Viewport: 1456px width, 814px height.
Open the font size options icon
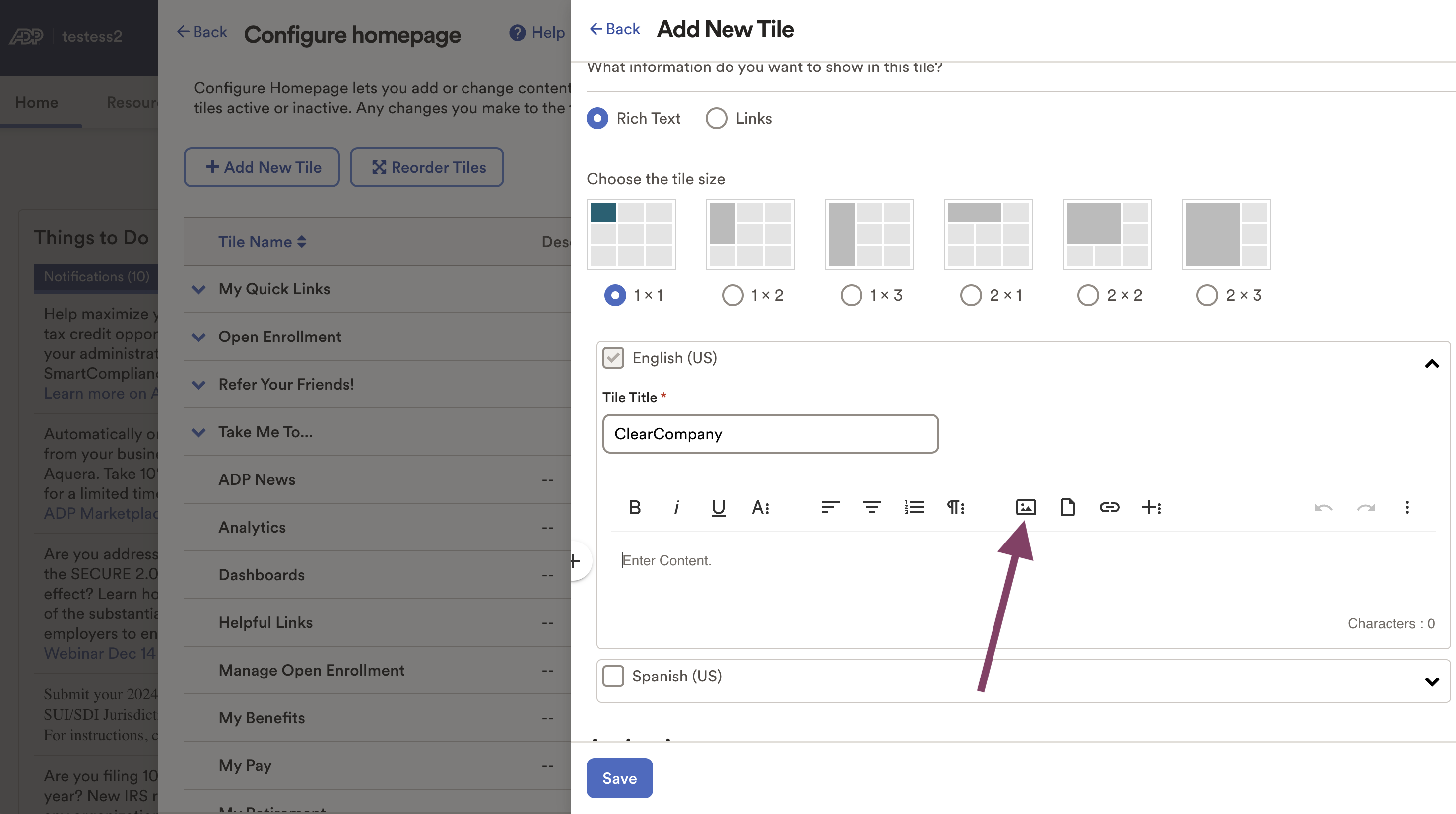[760, 507]
